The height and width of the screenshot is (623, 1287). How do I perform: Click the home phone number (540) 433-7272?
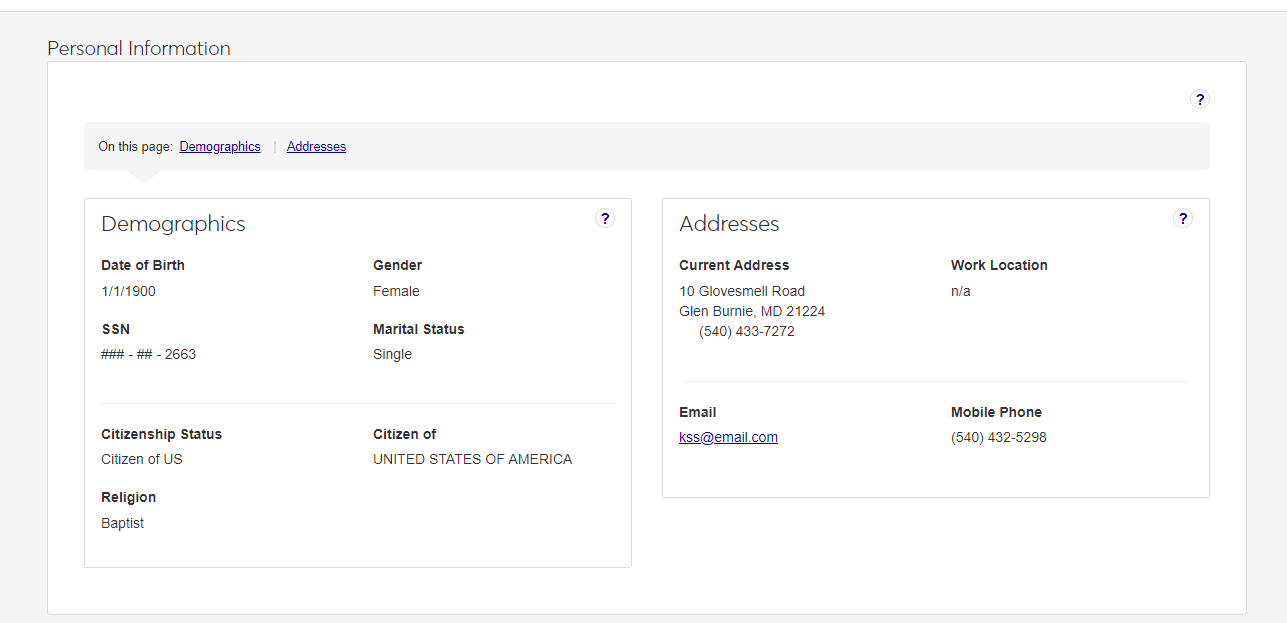747,331
